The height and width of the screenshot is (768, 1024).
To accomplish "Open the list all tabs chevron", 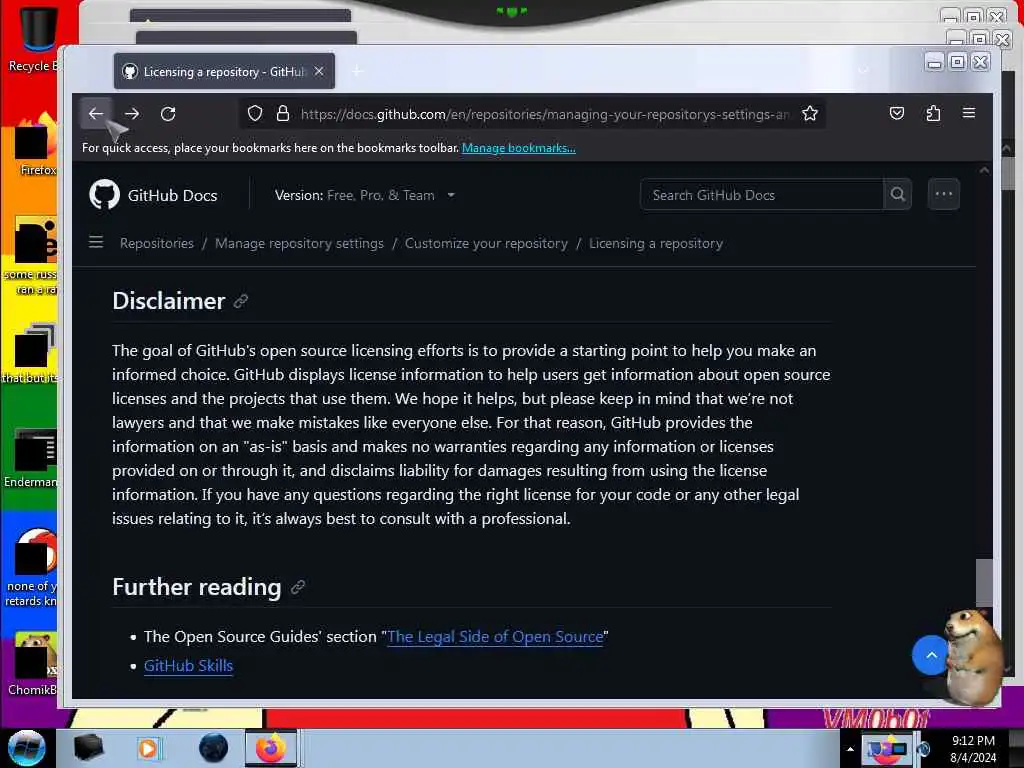I will click(x=863, y=69).
